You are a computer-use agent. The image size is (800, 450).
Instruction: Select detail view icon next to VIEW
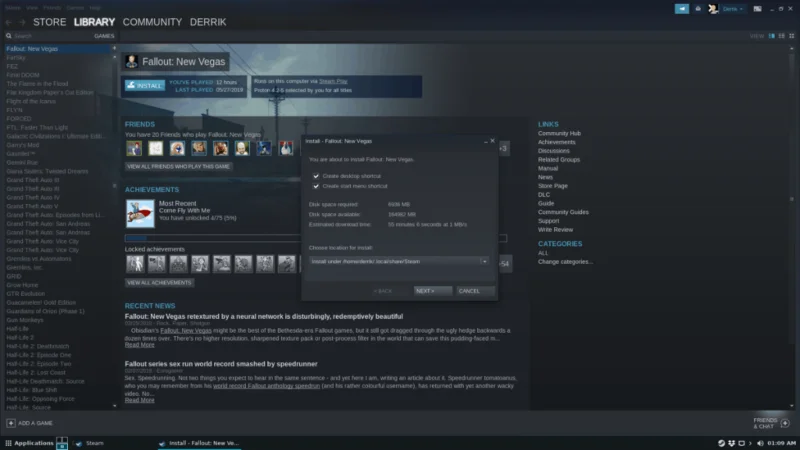coord(772,36)
